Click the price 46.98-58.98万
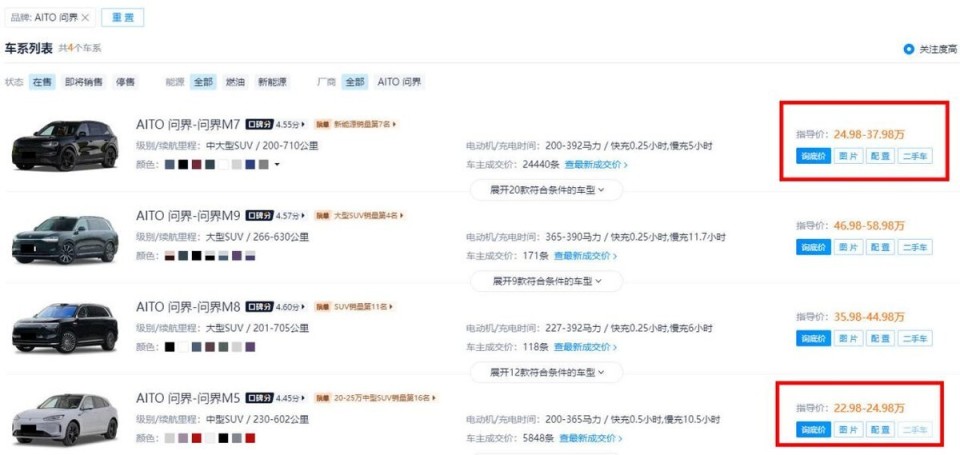 point(869,225)
